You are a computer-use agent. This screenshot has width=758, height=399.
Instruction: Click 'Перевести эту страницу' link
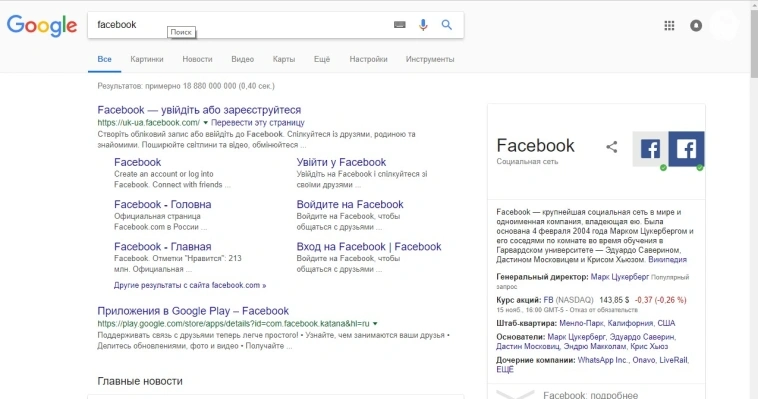coord(258,123)
